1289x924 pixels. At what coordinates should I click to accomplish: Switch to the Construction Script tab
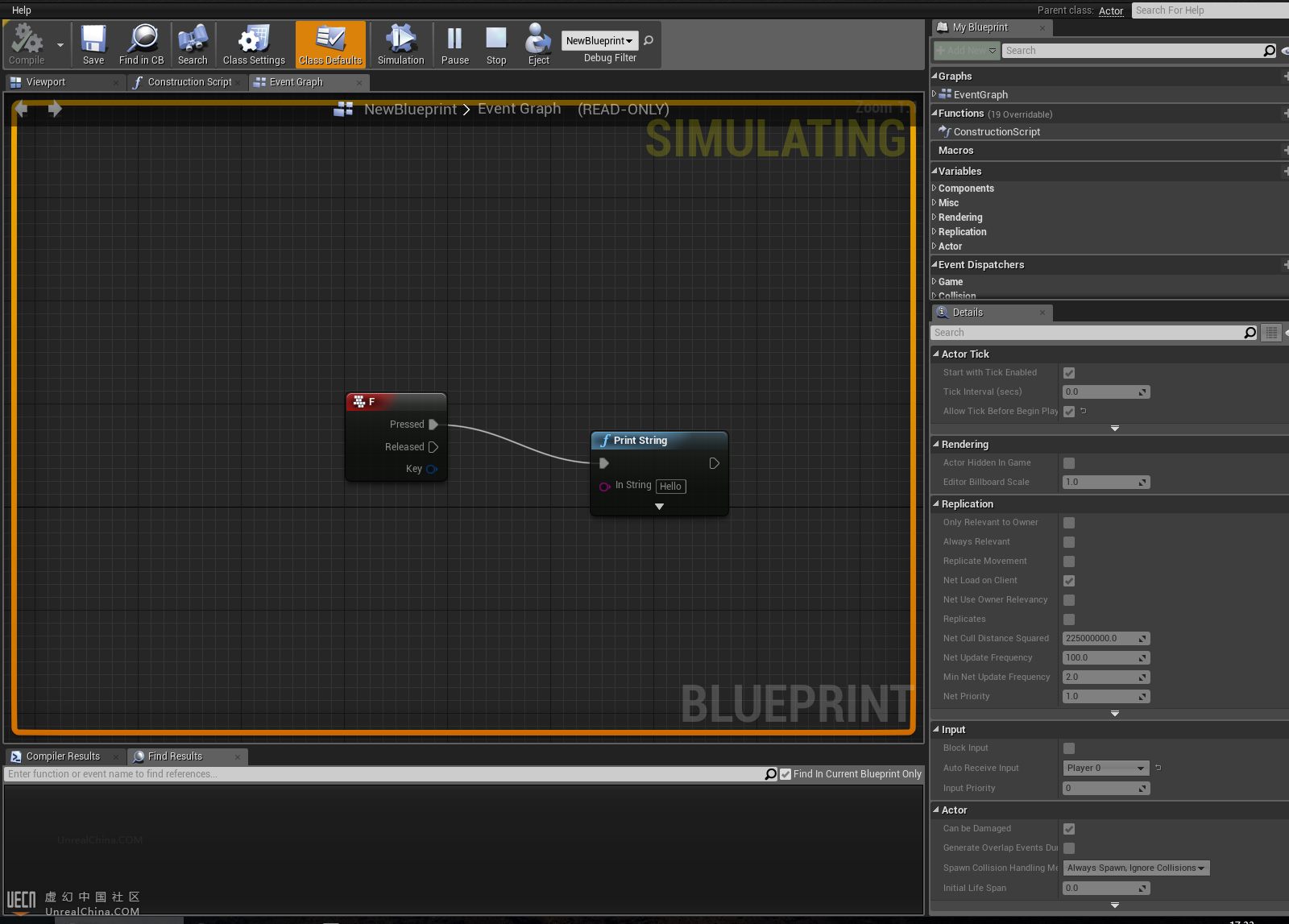point(187,82)
